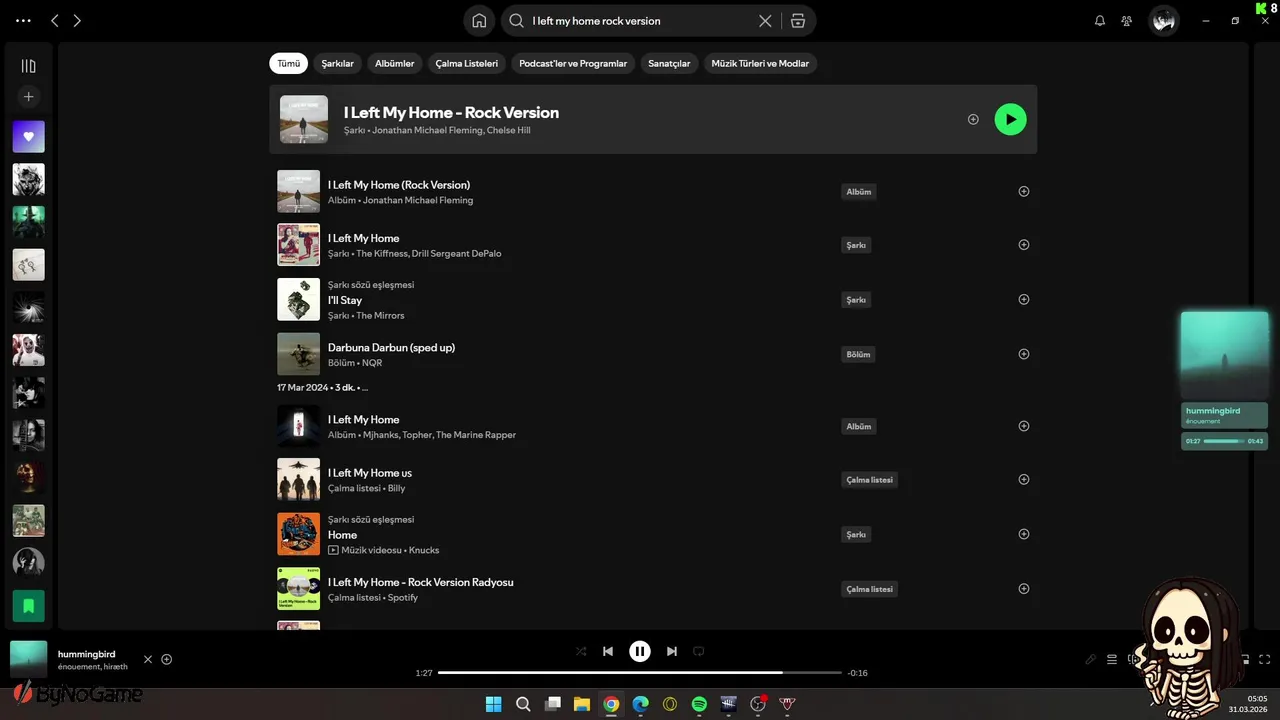
Task: Select the Albümler filter chip
Action: [x=394, y=63]
